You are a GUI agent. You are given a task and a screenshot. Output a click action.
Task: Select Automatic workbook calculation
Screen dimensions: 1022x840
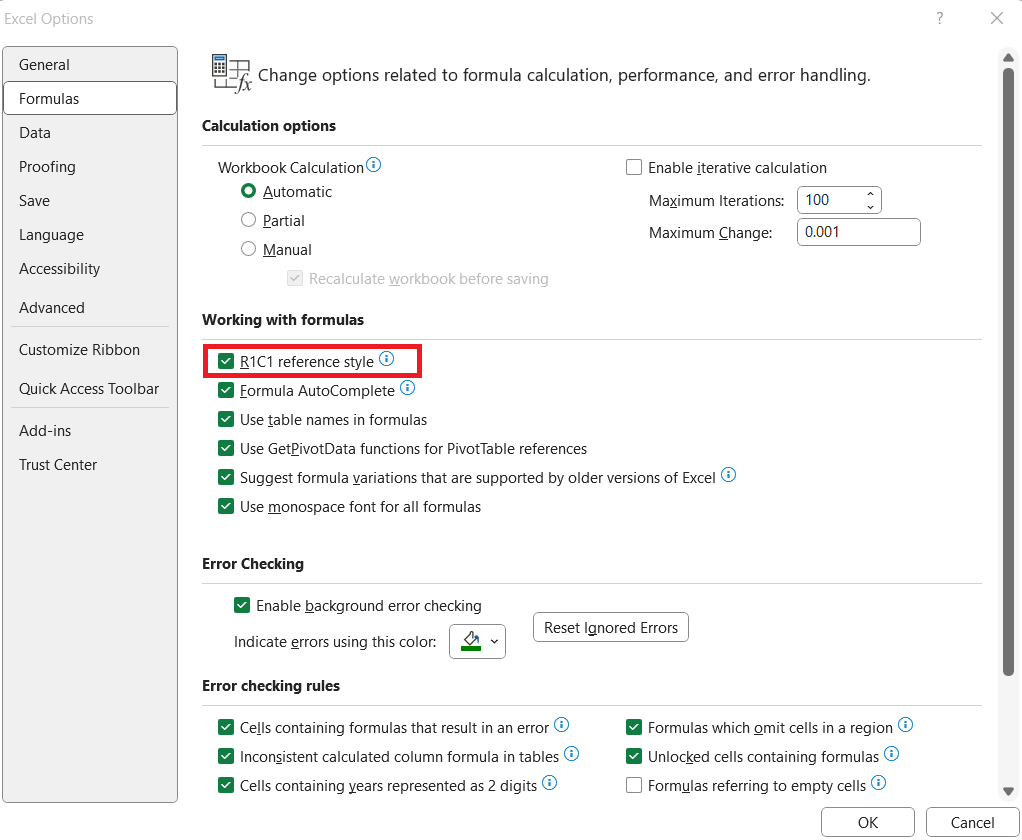(248, 191)
